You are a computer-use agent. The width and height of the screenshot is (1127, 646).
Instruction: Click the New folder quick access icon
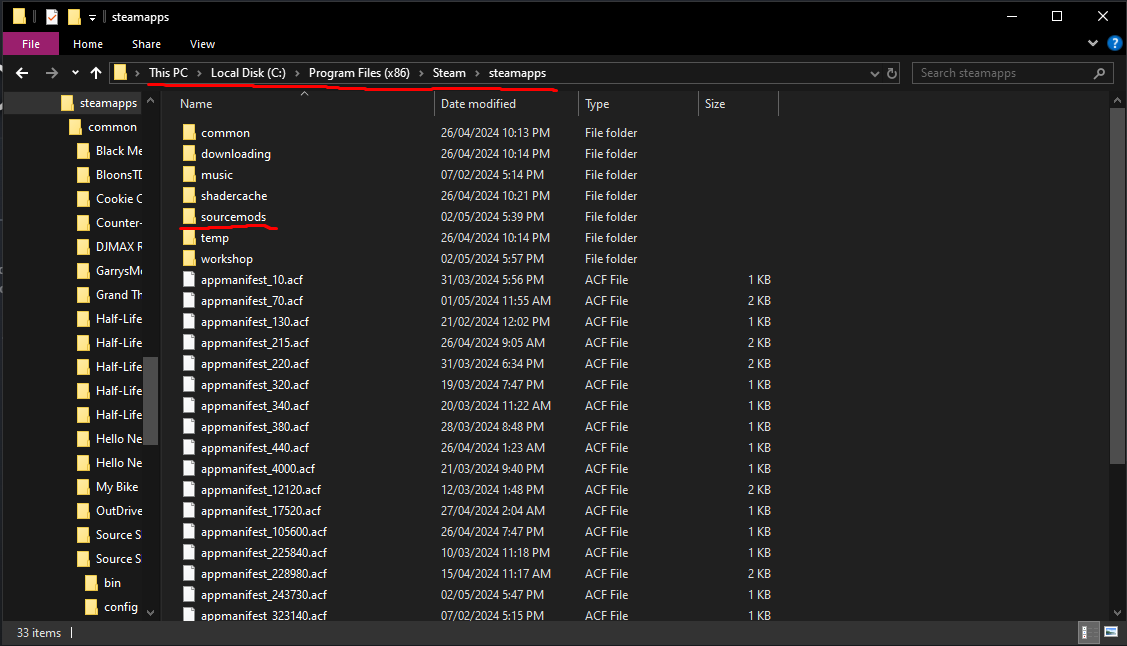74,17
